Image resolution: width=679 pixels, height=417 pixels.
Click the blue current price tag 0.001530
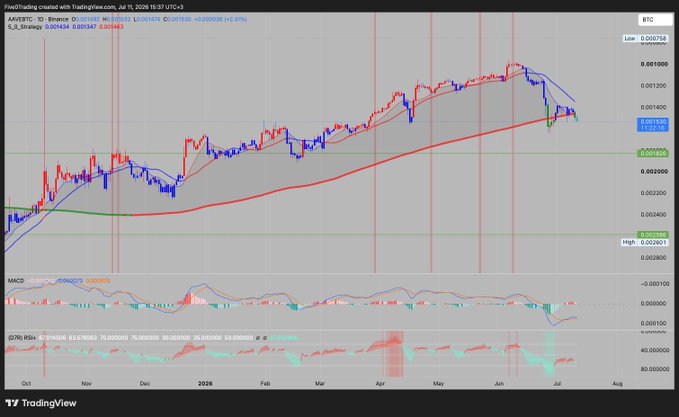coord(654,125)
